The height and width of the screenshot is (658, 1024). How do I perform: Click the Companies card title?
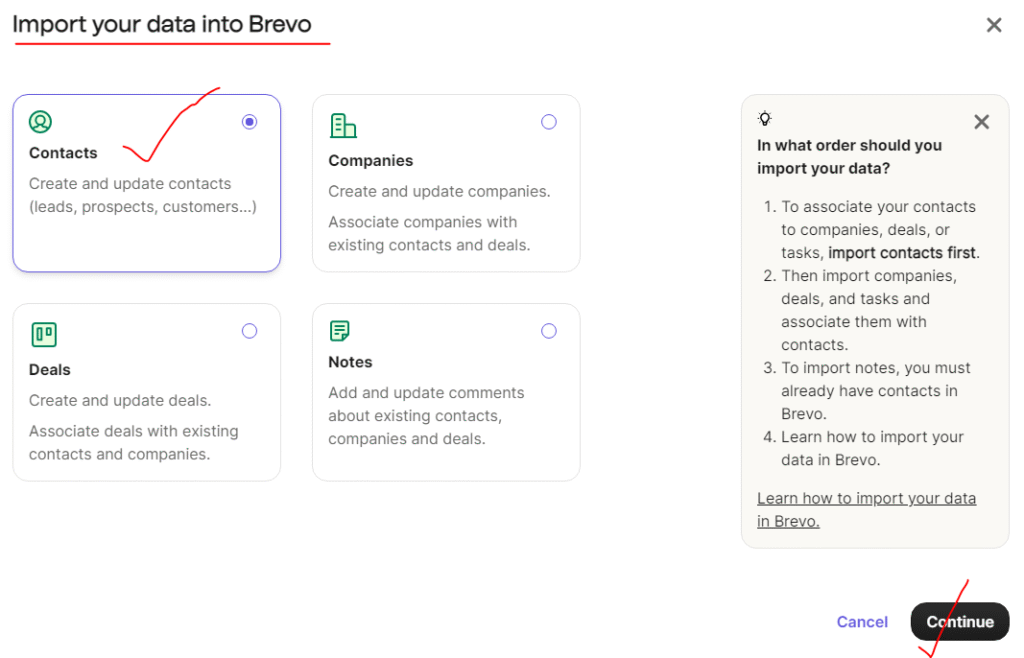coord(370,161)
